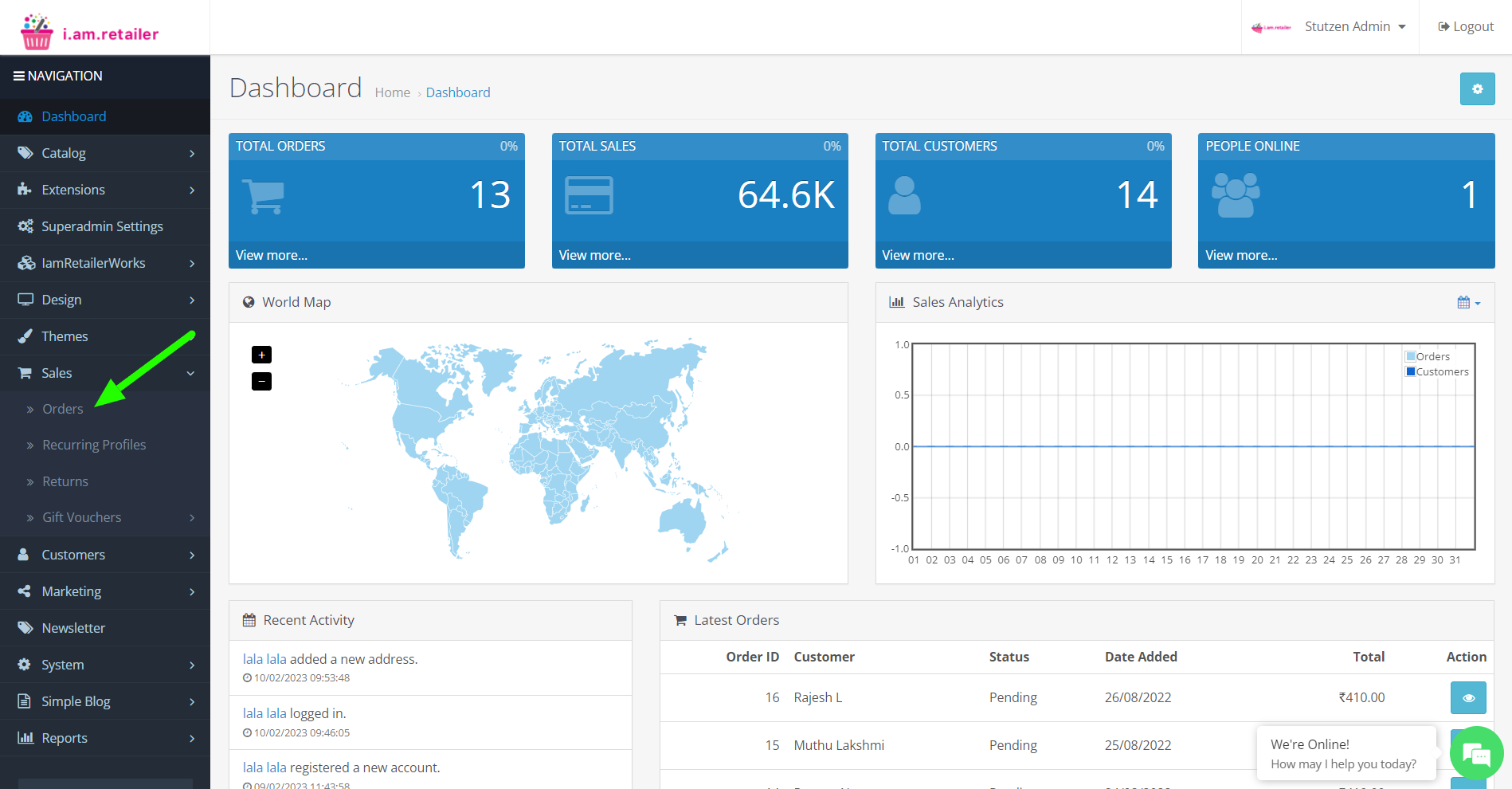
Task: Click the Catalog tags icon
Action: click(25, 153)
